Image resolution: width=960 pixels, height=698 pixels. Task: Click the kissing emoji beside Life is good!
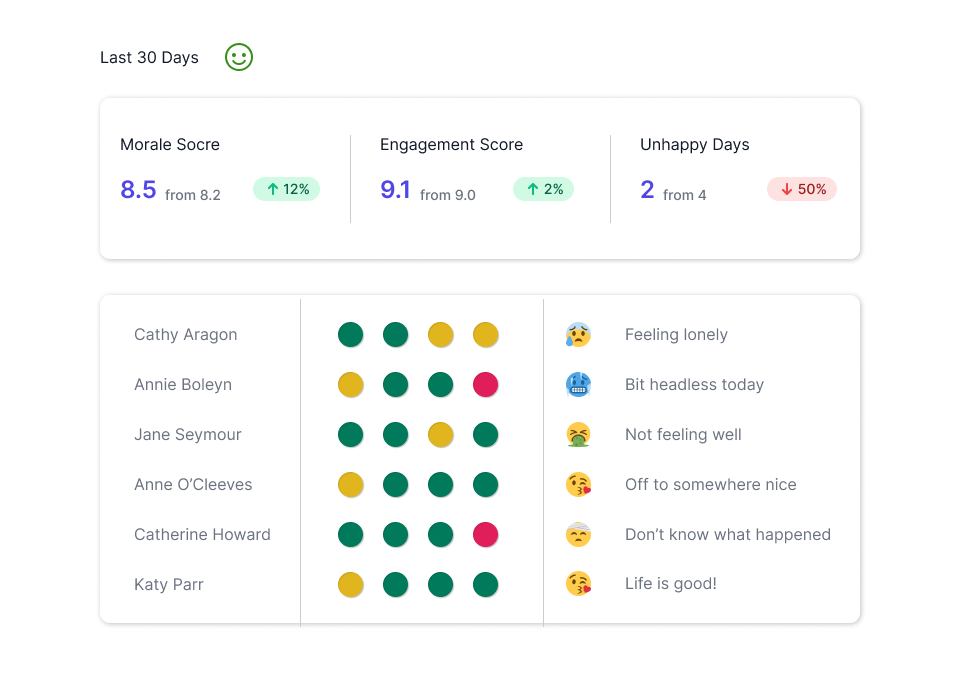tap(578, 584)
